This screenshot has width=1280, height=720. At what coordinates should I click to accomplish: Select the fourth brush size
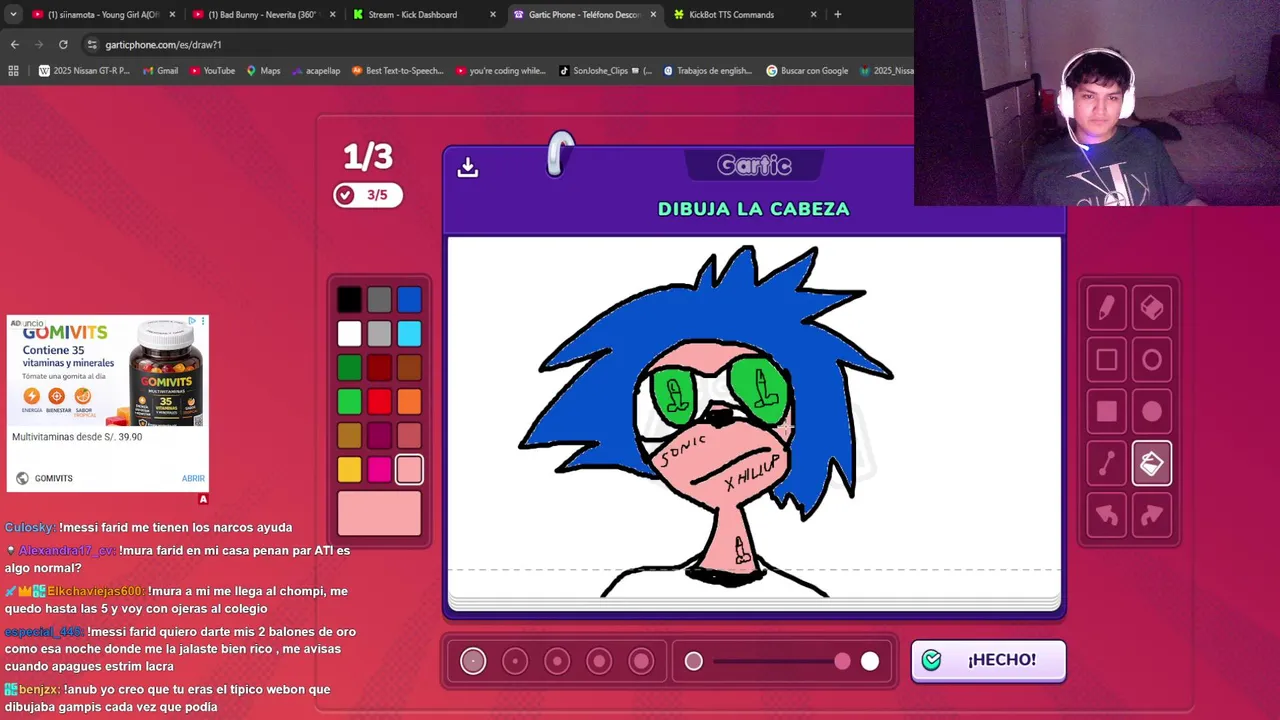599,661
